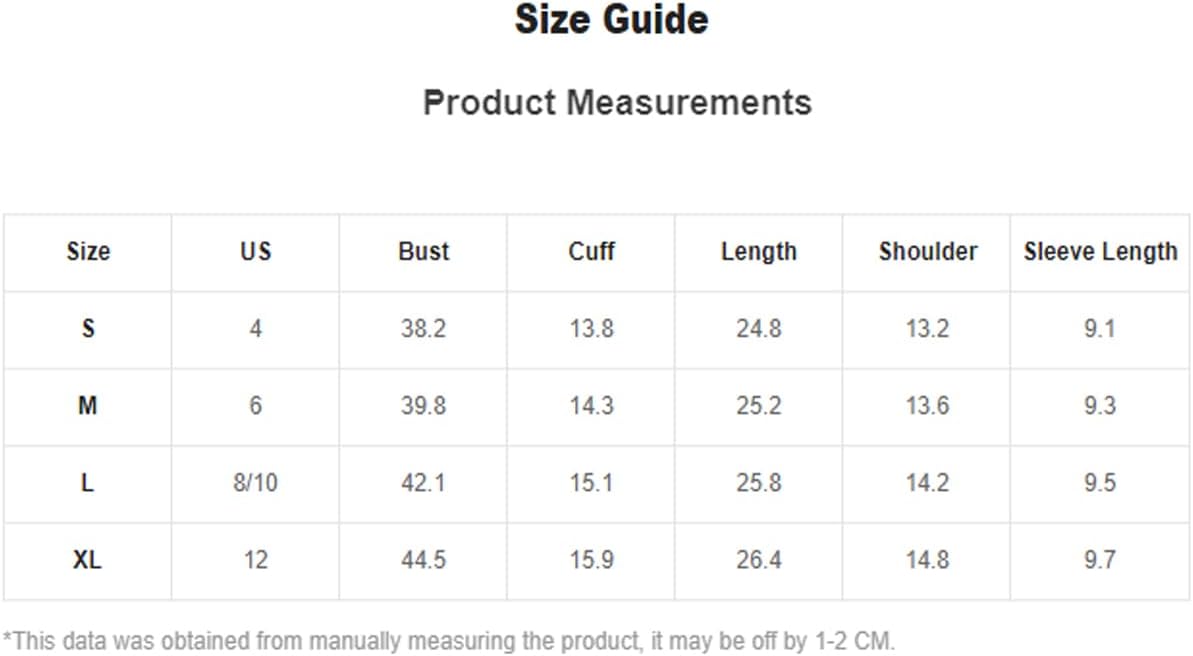Click the 15.9 cuff value
The height and width of the screenshot is (656, 1193).
click(x=591, y=560)
